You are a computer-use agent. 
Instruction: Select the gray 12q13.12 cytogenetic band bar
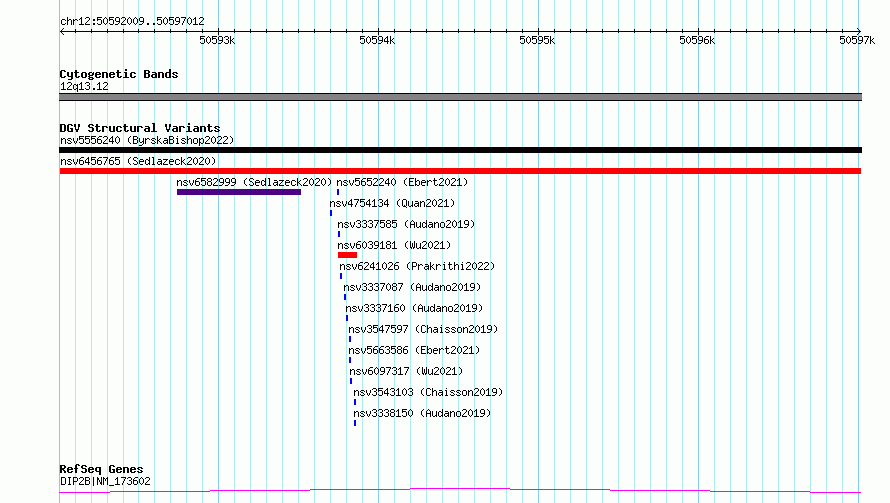tap(460, 97)
